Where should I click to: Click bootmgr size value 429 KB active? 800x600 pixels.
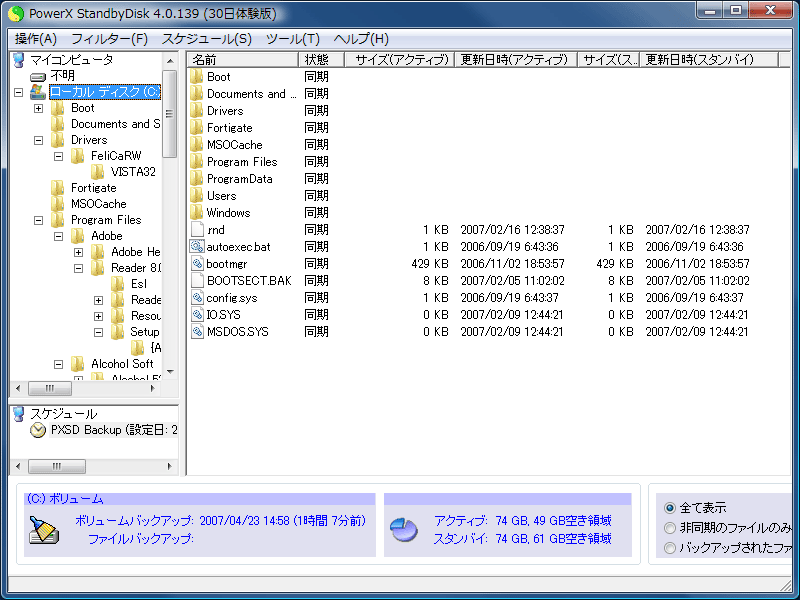430,264
